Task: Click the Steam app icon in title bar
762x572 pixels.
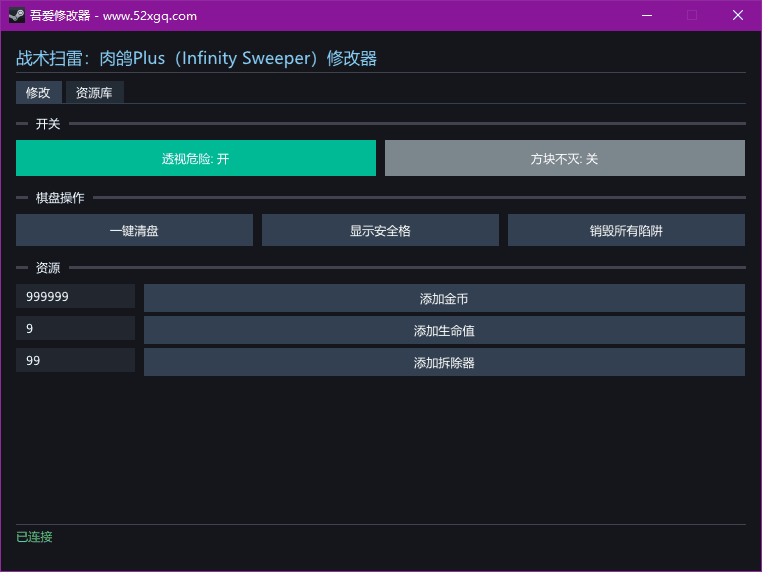Action: (x=17, y=16)
